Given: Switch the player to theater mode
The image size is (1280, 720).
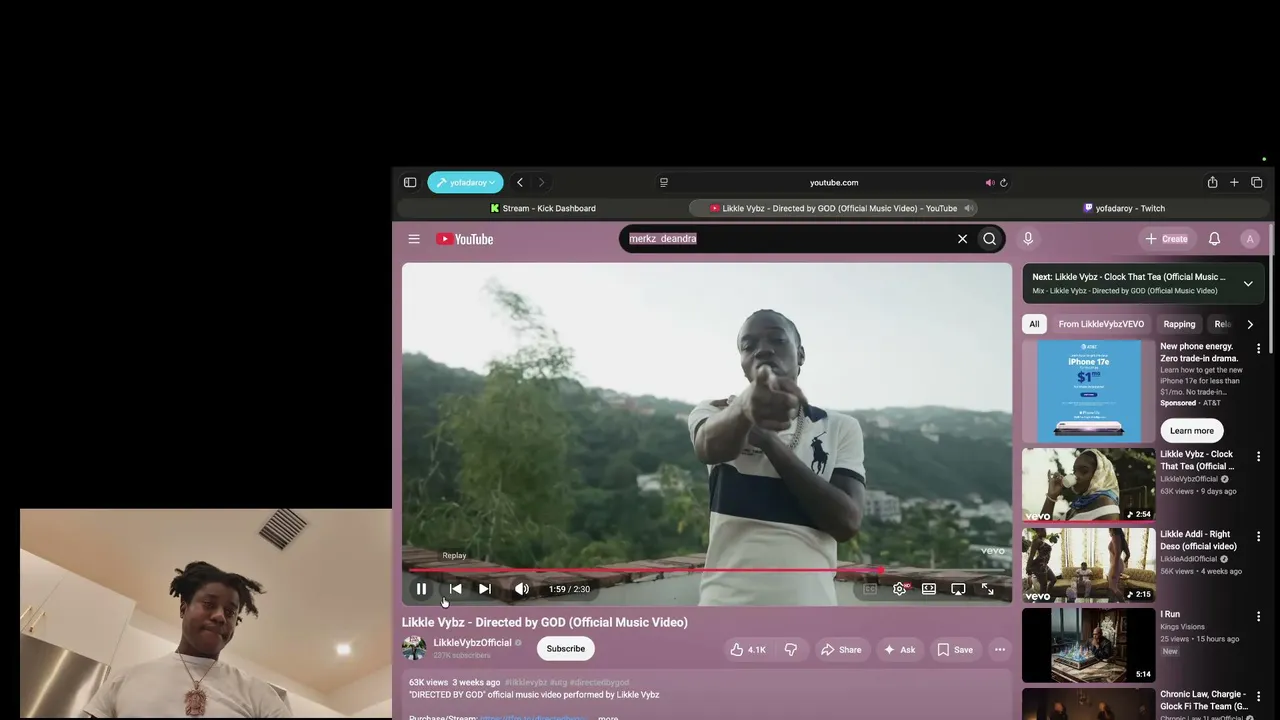Looking at the screenshot, I should pos(929,589).
